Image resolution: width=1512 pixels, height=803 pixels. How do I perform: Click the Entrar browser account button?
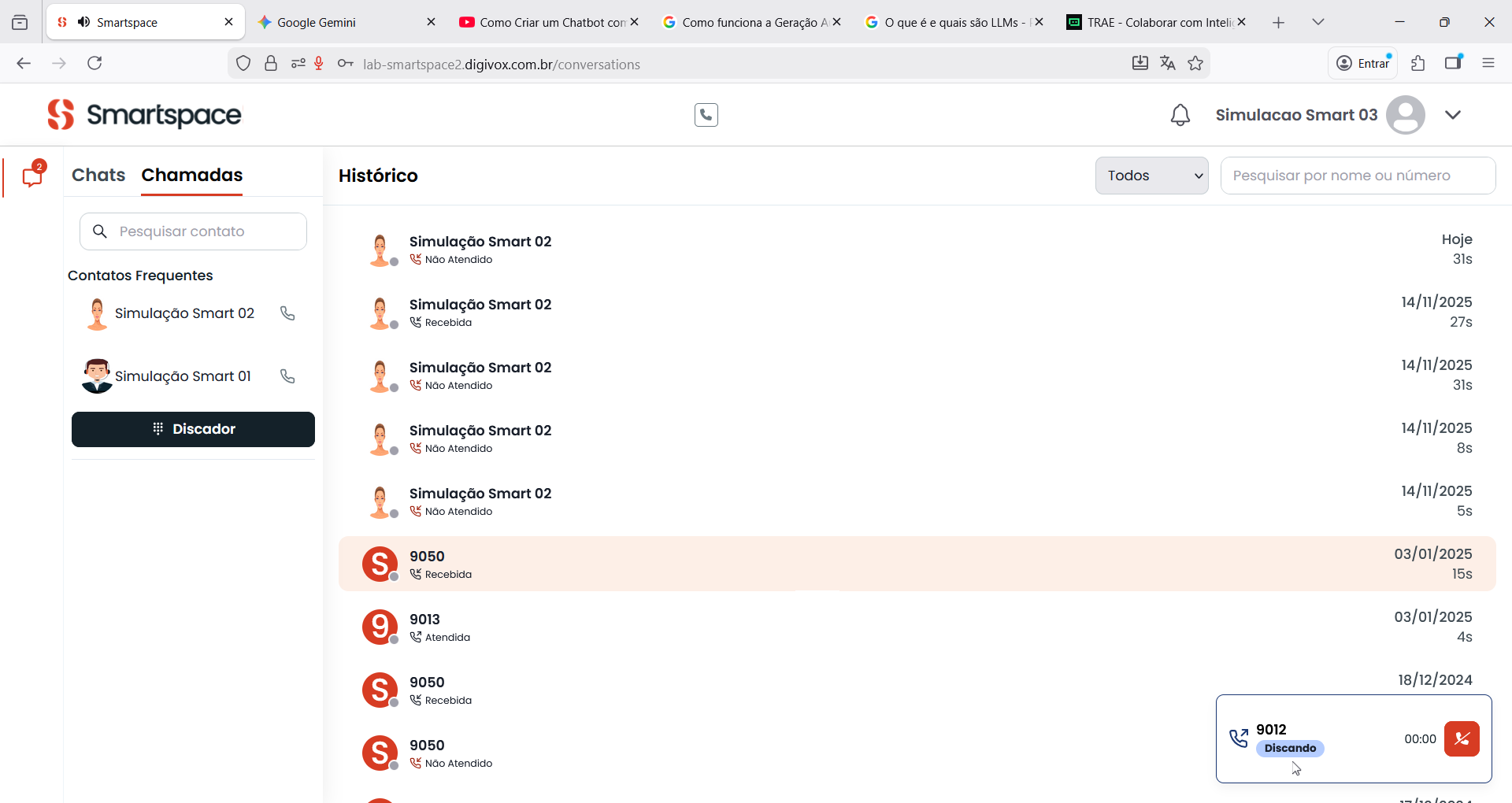[1363, 64]
